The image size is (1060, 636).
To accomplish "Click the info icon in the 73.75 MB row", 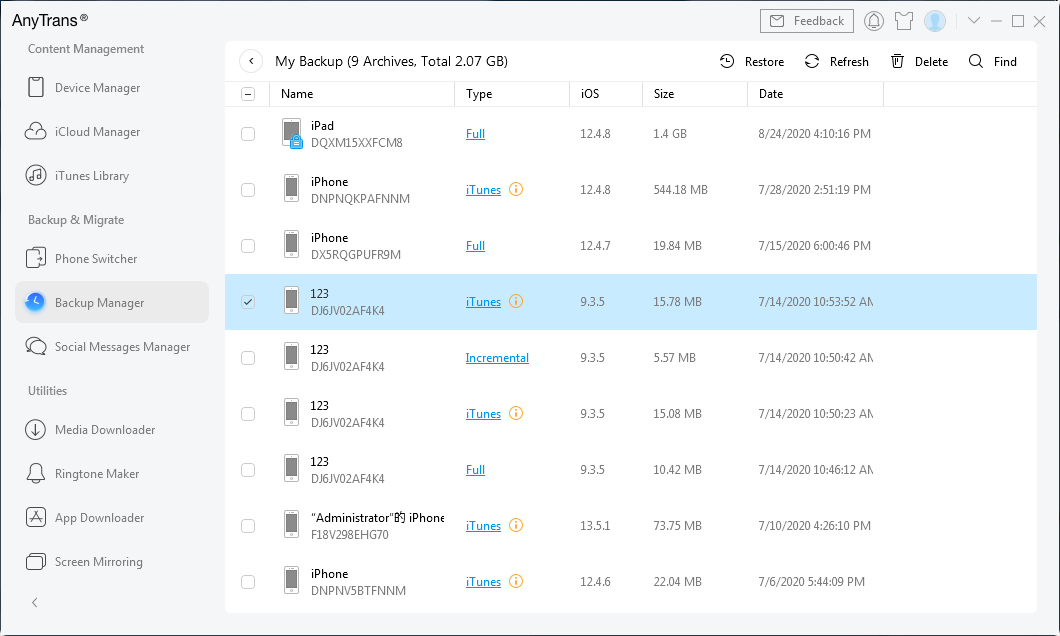I will pos(516,525).
